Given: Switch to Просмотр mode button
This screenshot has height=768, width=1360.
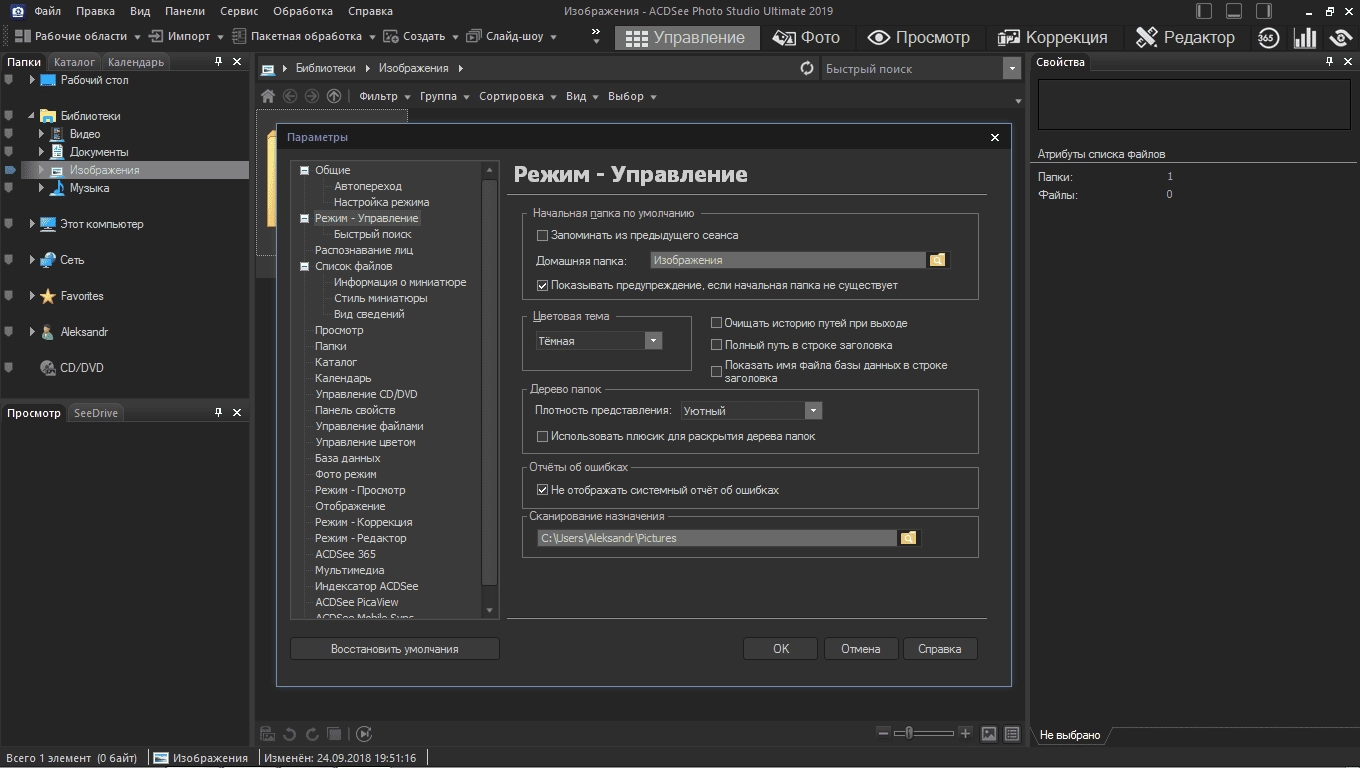Looking at the screenshot, I should coord(919,37).
